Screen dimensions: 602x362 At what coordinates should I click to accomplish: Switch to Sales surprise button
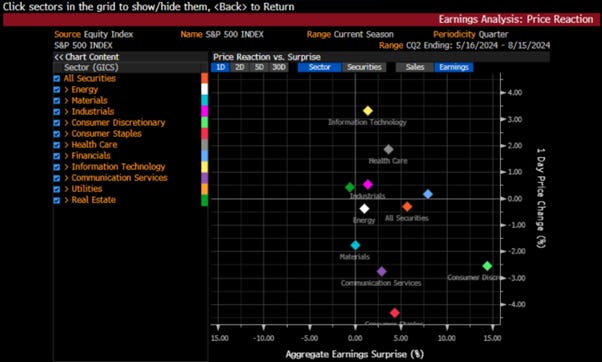click(x=415, y=67)
